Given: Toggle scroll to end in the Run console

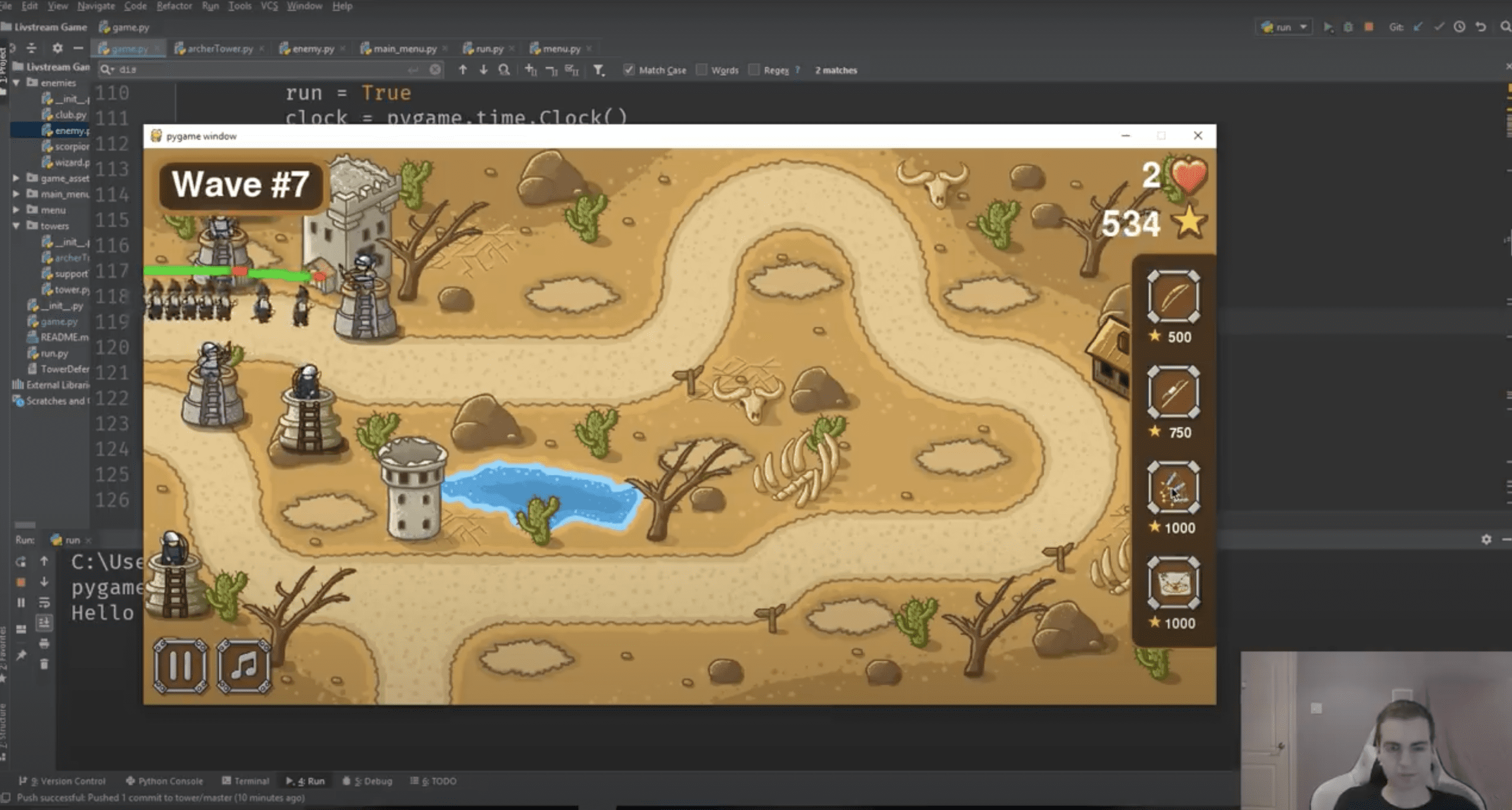Looking at the screenshot, I should [44, 623].
